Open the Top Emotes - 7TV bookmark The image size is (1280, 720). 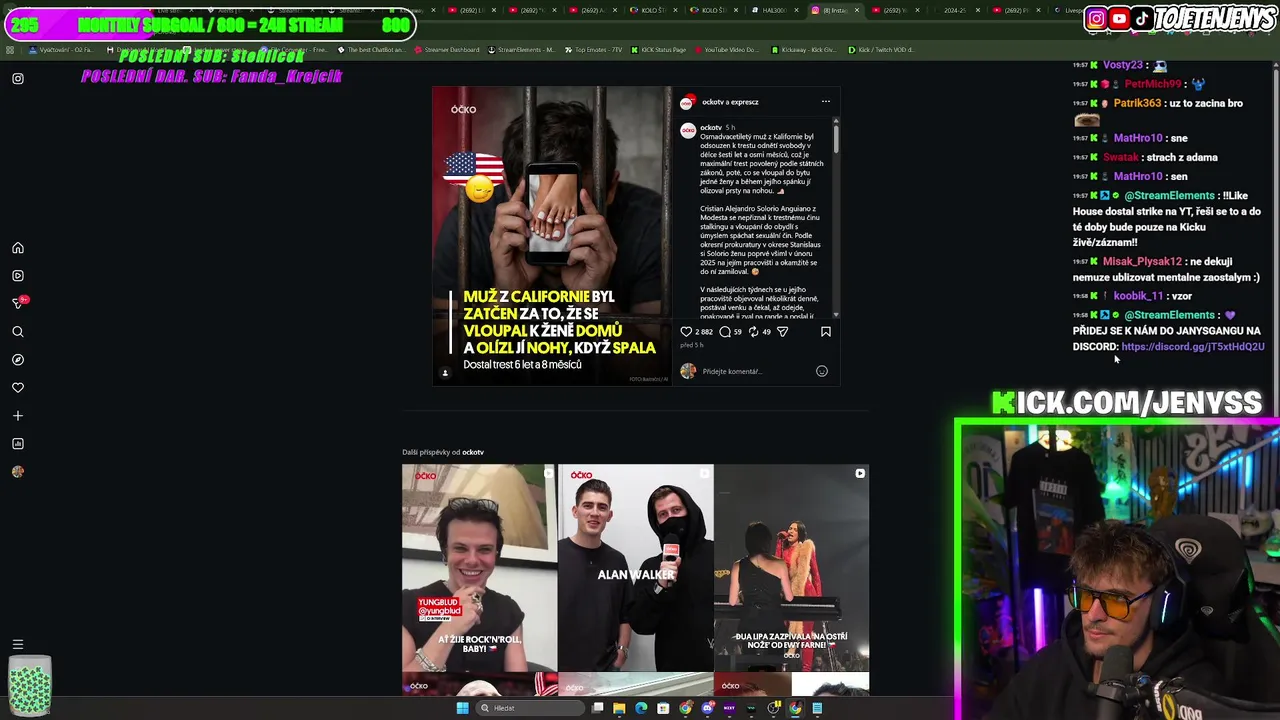point(593,50)
